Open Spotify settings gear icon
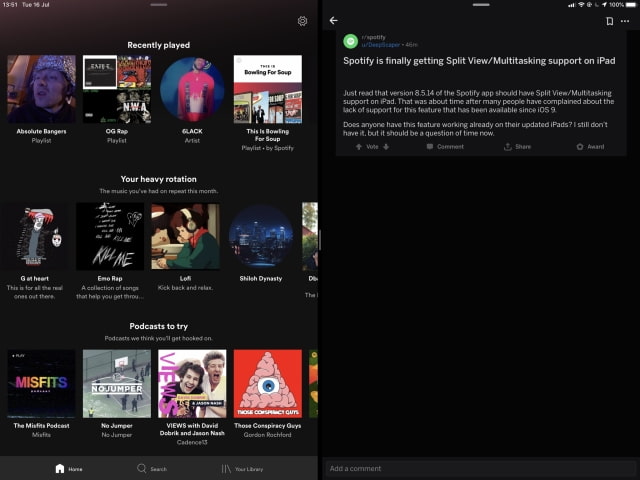 [302, 21]
